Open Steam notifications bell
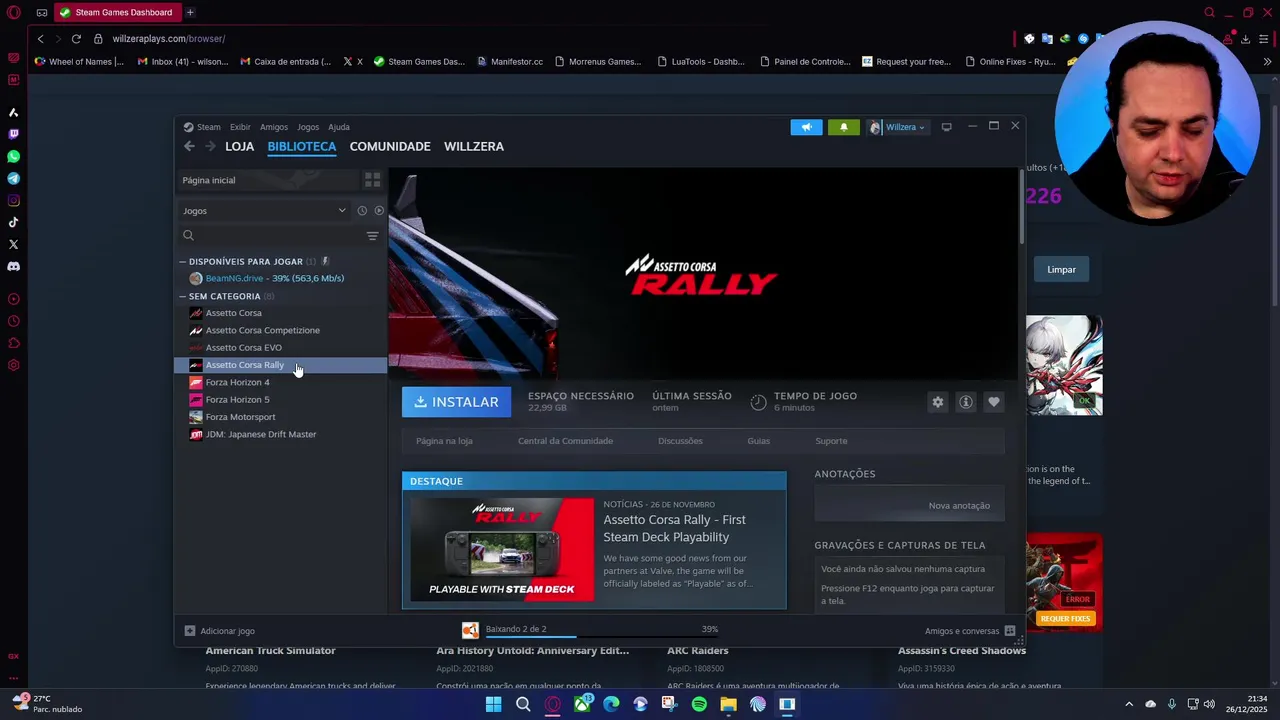 pyautogui.click(x=843, y=127)
